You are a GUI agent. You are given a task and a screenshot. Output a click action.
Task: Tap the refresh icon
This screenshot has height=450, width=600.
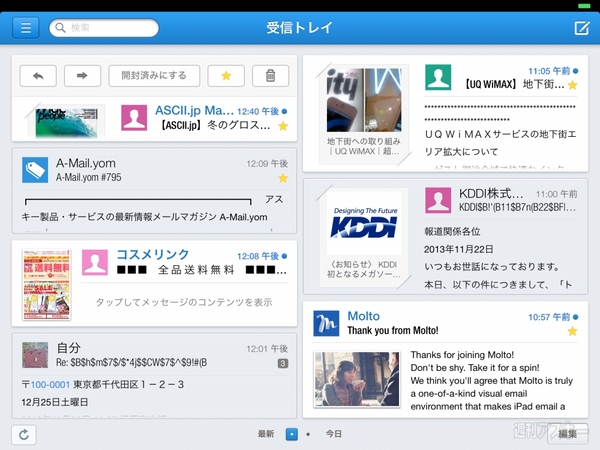(24, 435)
